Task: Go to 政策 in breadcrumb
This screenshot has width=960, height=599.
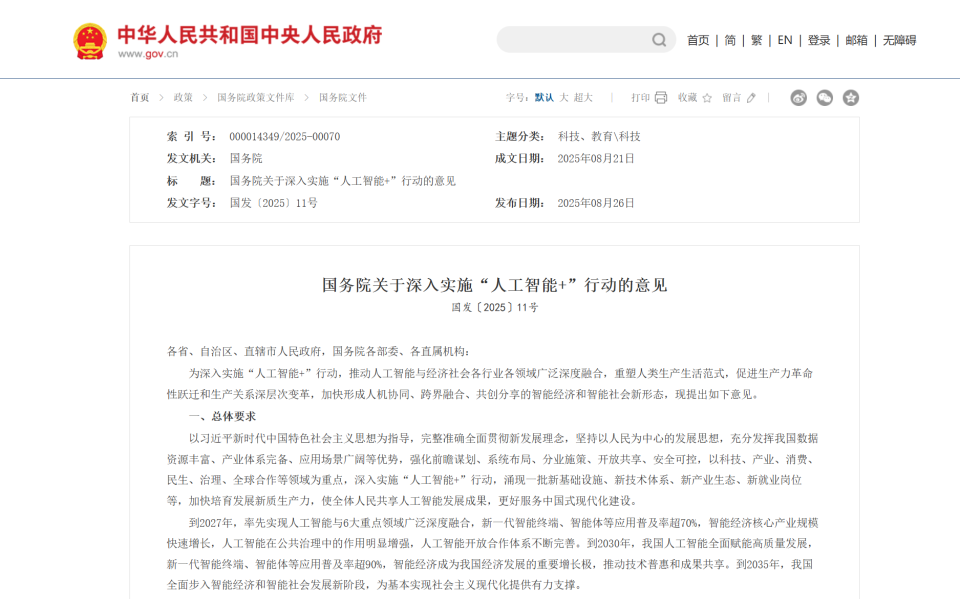Action: tap(183, 97)
